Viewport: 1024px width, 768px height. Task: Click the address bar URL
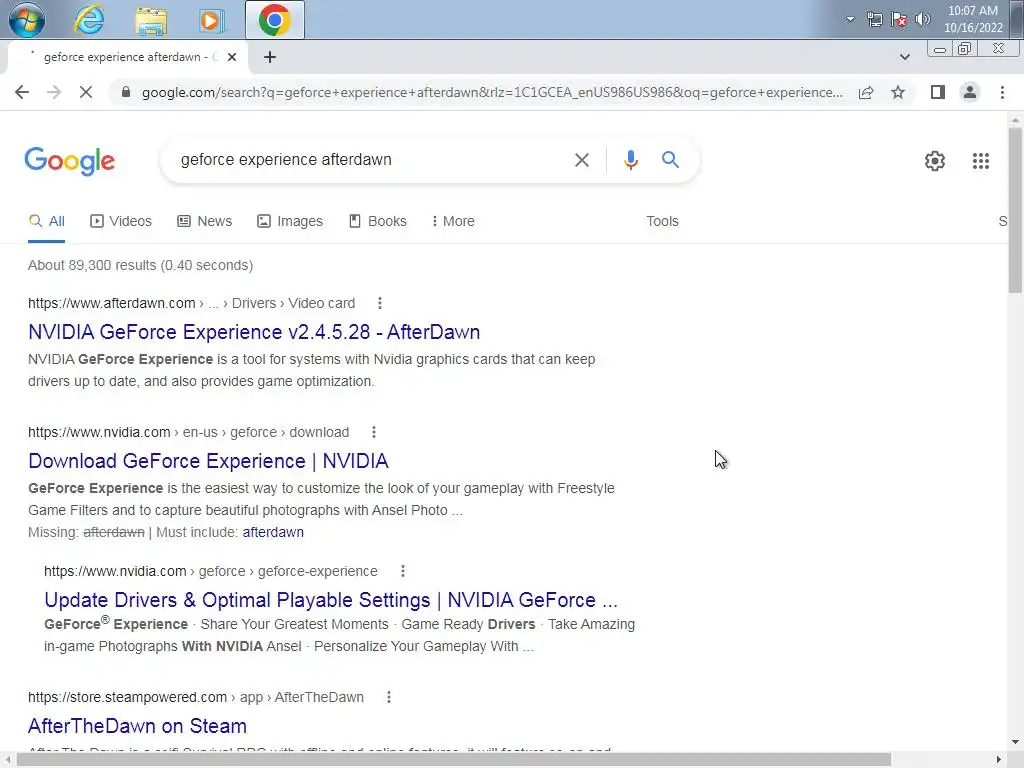[492, 92]
